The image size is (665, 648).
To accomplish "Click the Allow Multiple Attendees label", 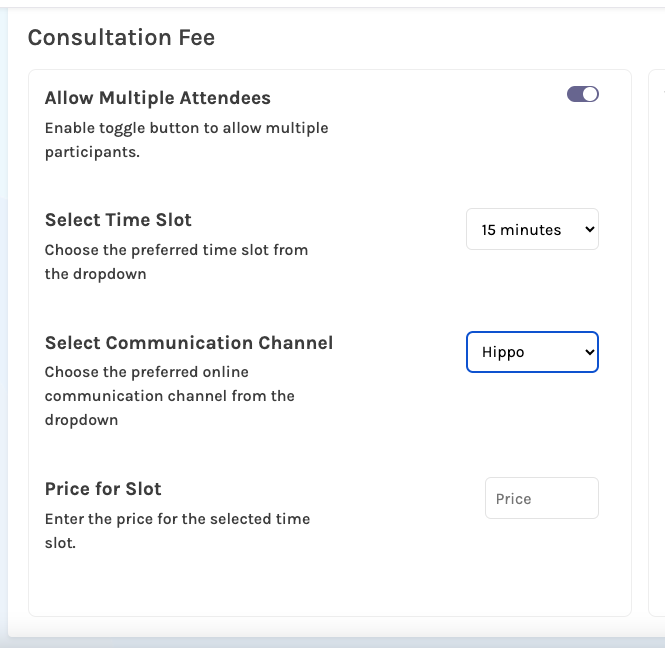I will pyautogui.click(x=158, y=98).
